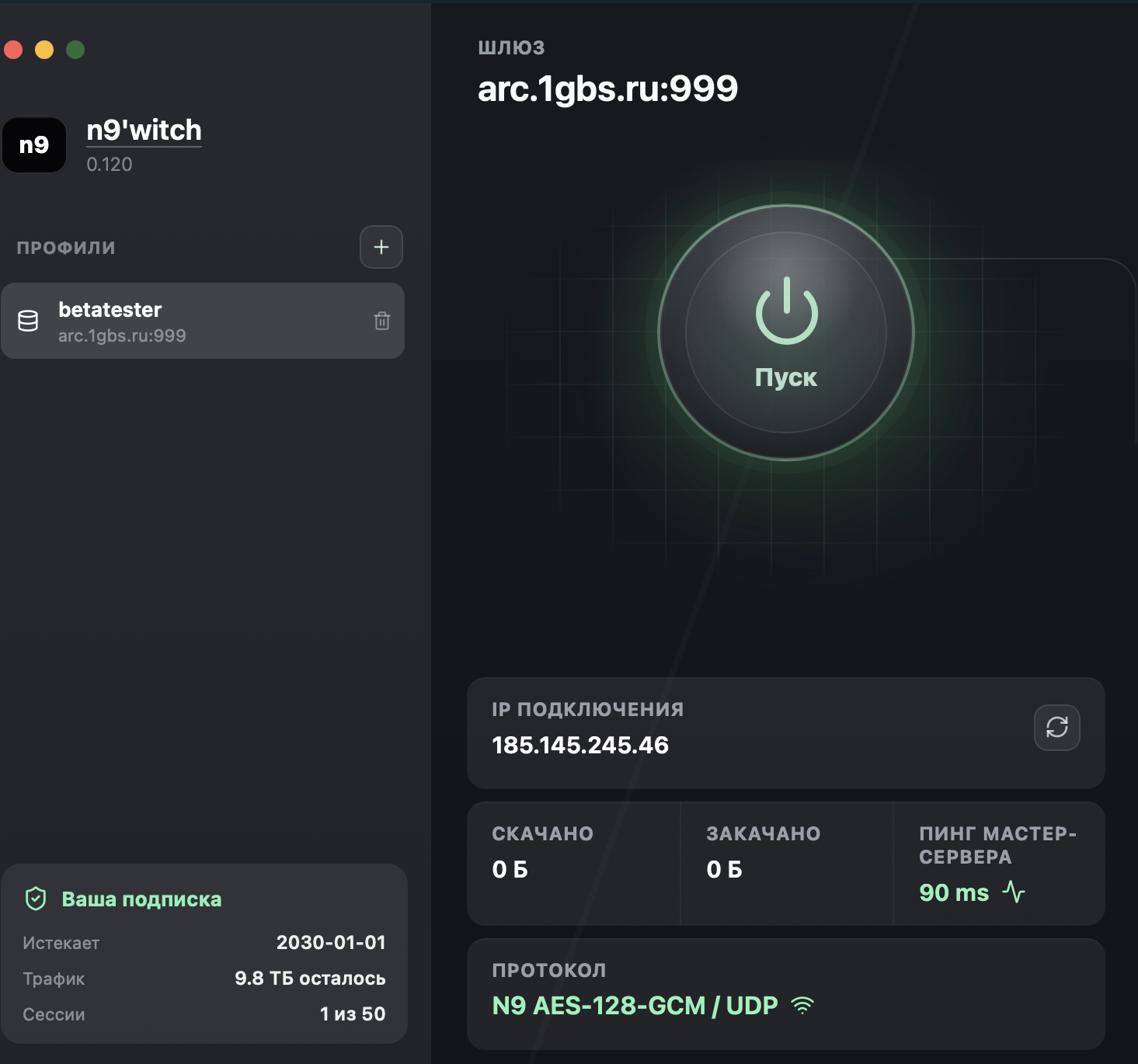Refresh the connection IP address
The image size is (1138, 1064).
pyautogui.click(x=1056, y=728)
